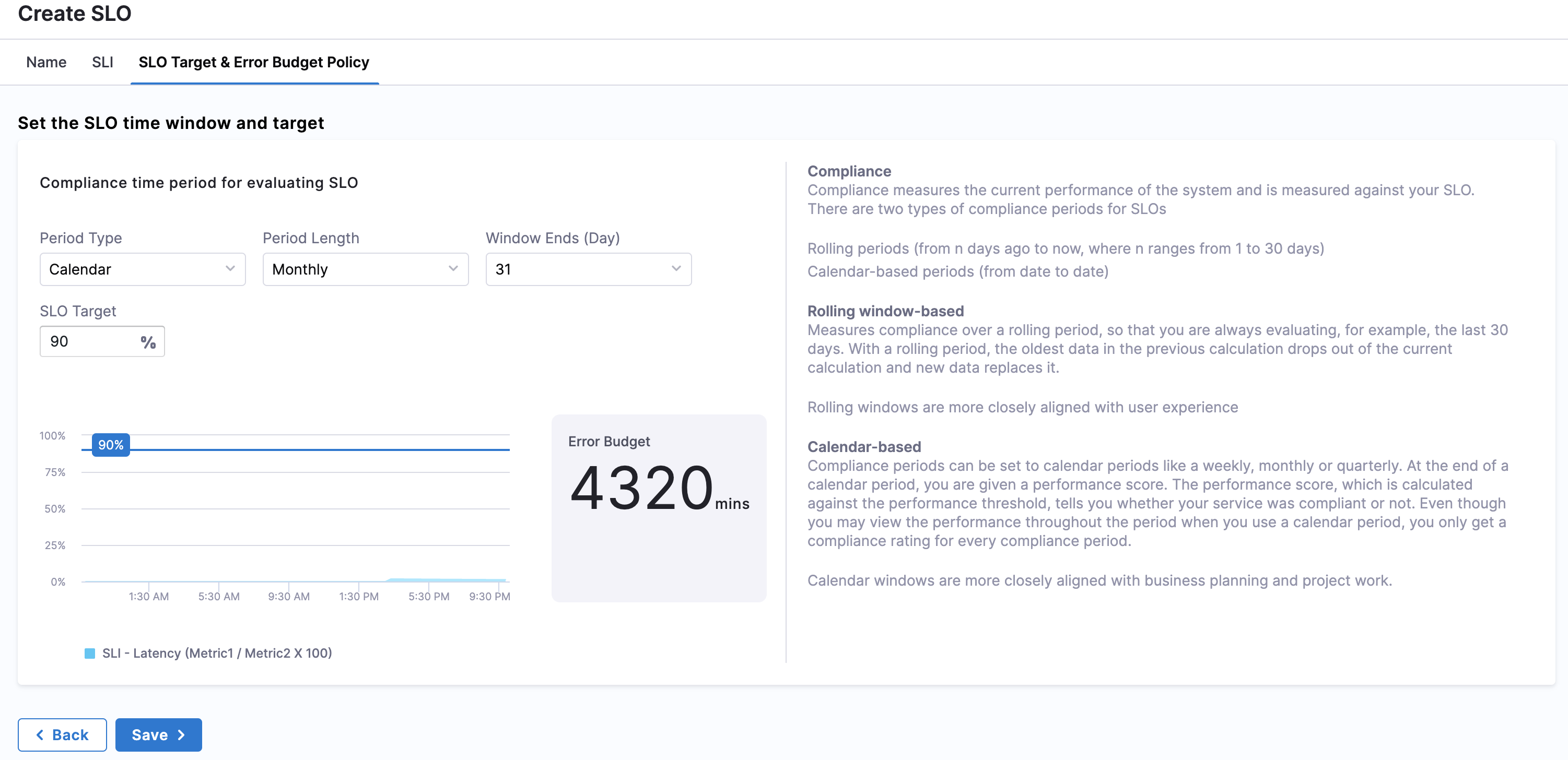Click the Create SLO page heading
The image size is (1568, 760).
click(x=74, y=14)
